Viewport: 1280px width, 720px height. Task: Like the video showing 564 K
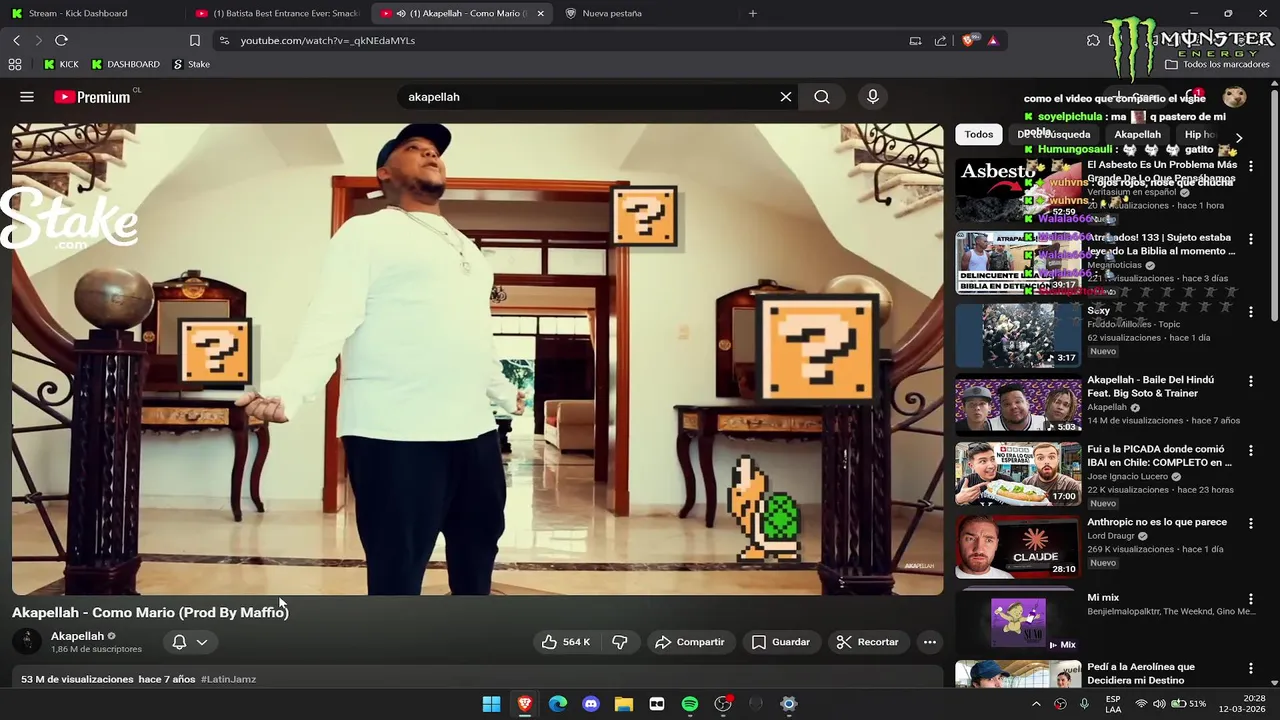(566, 642)
